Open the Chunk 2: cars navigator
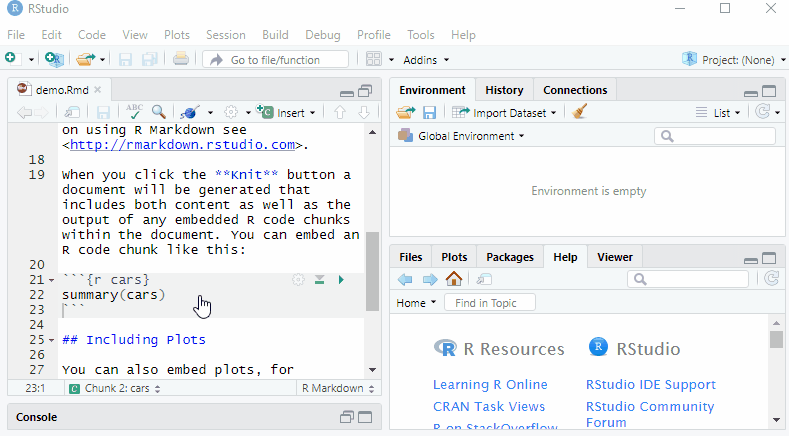 115,388
